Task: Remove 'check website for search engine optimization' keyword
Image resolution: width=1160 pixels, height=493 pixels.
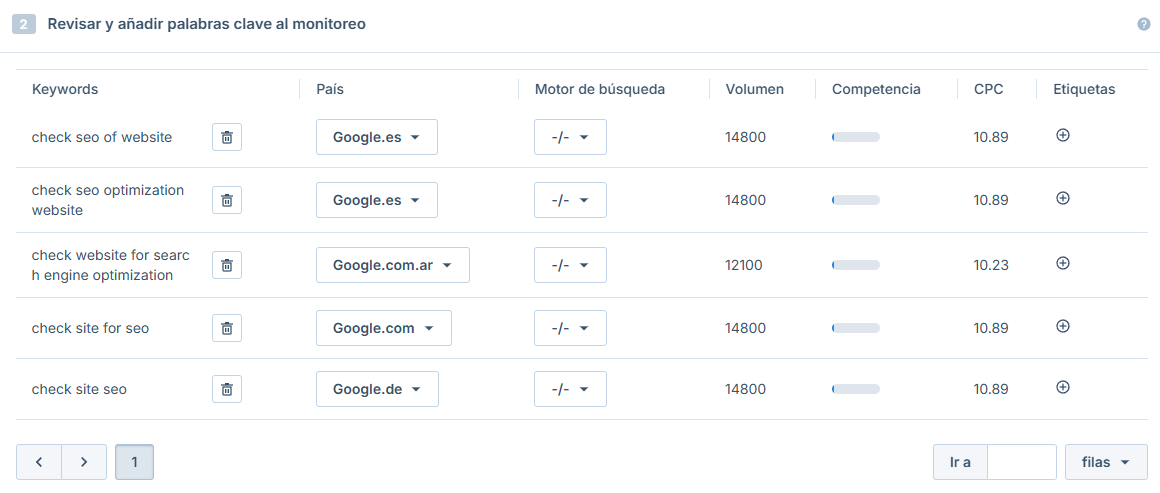Action: 227,265
